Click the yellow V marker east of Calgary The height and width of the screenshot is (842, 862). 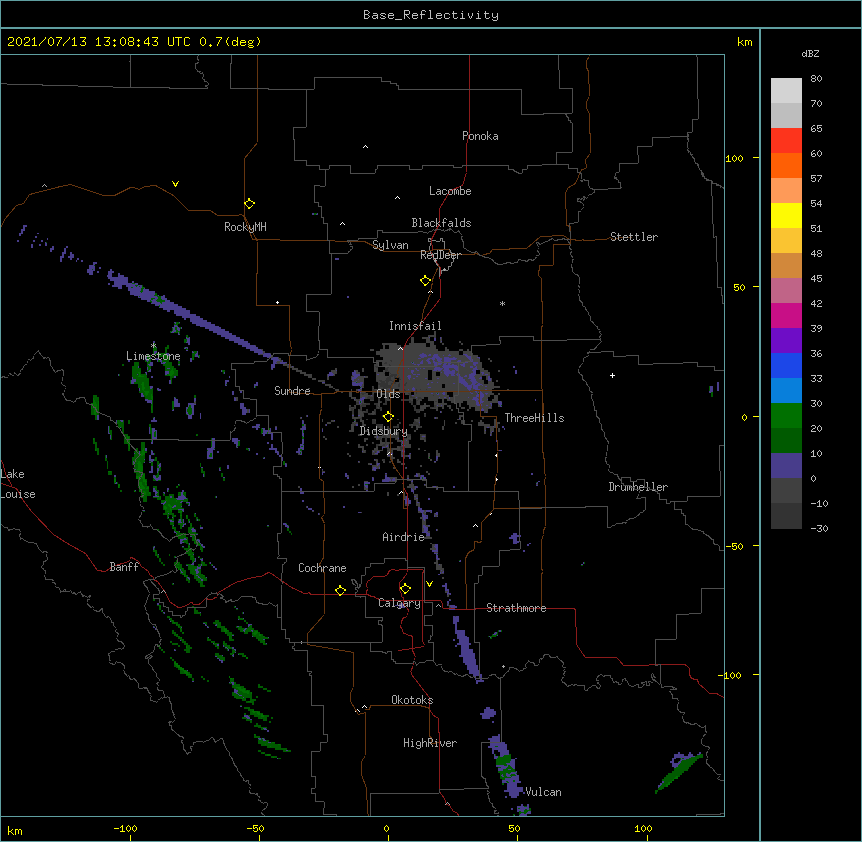click(x=429, y=584)
